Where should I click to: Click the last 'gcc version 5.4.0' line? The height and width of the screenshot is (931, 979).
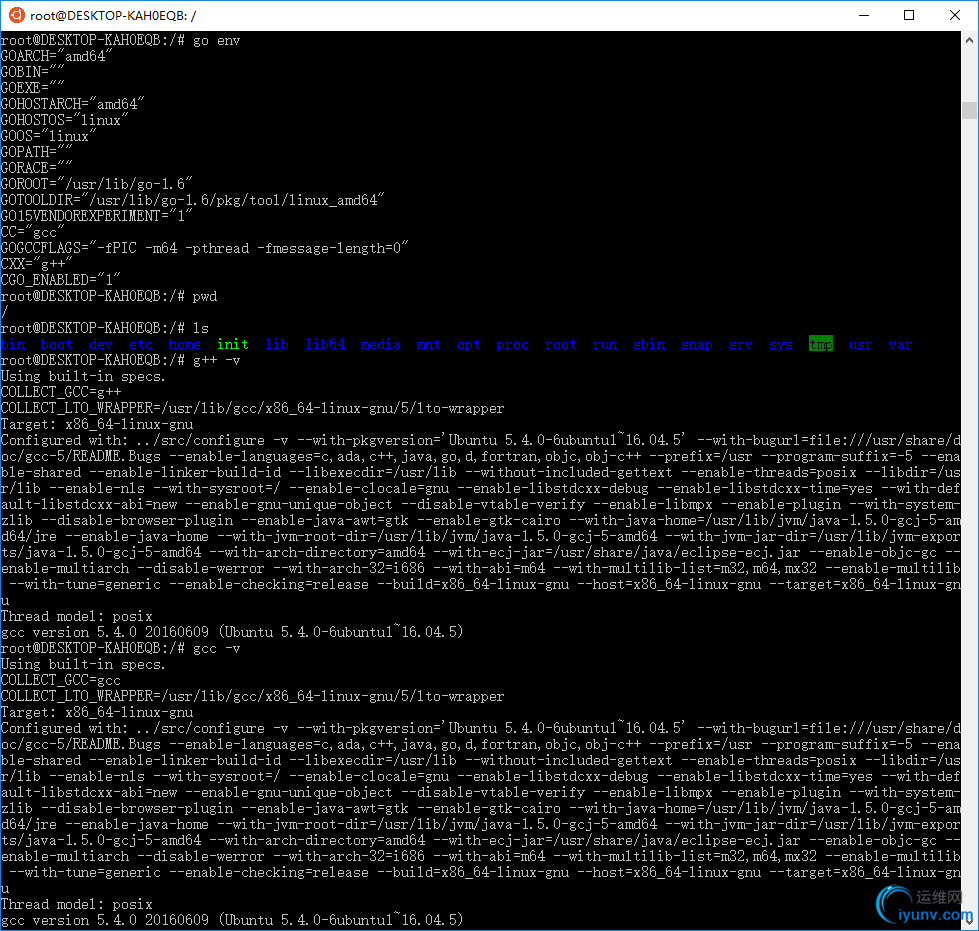(x=232, y=920)
